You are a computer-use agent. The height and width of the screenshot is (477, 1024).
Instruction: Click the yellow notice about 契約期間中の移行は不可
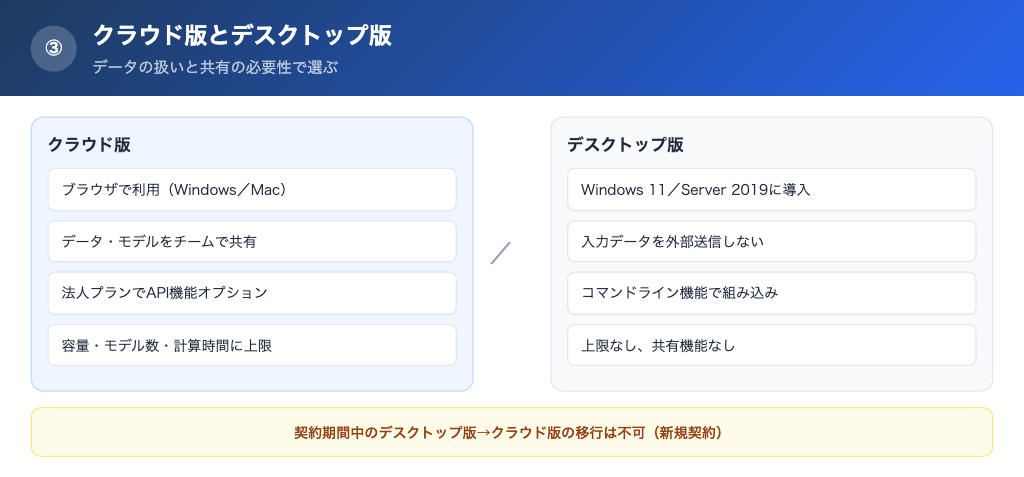click(x=512, y=433)
